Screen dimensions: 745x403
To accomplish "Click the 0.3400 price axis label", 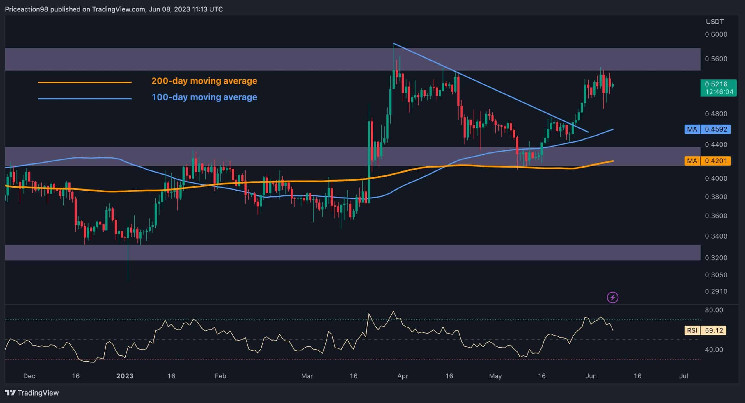I will coord(716,236).
